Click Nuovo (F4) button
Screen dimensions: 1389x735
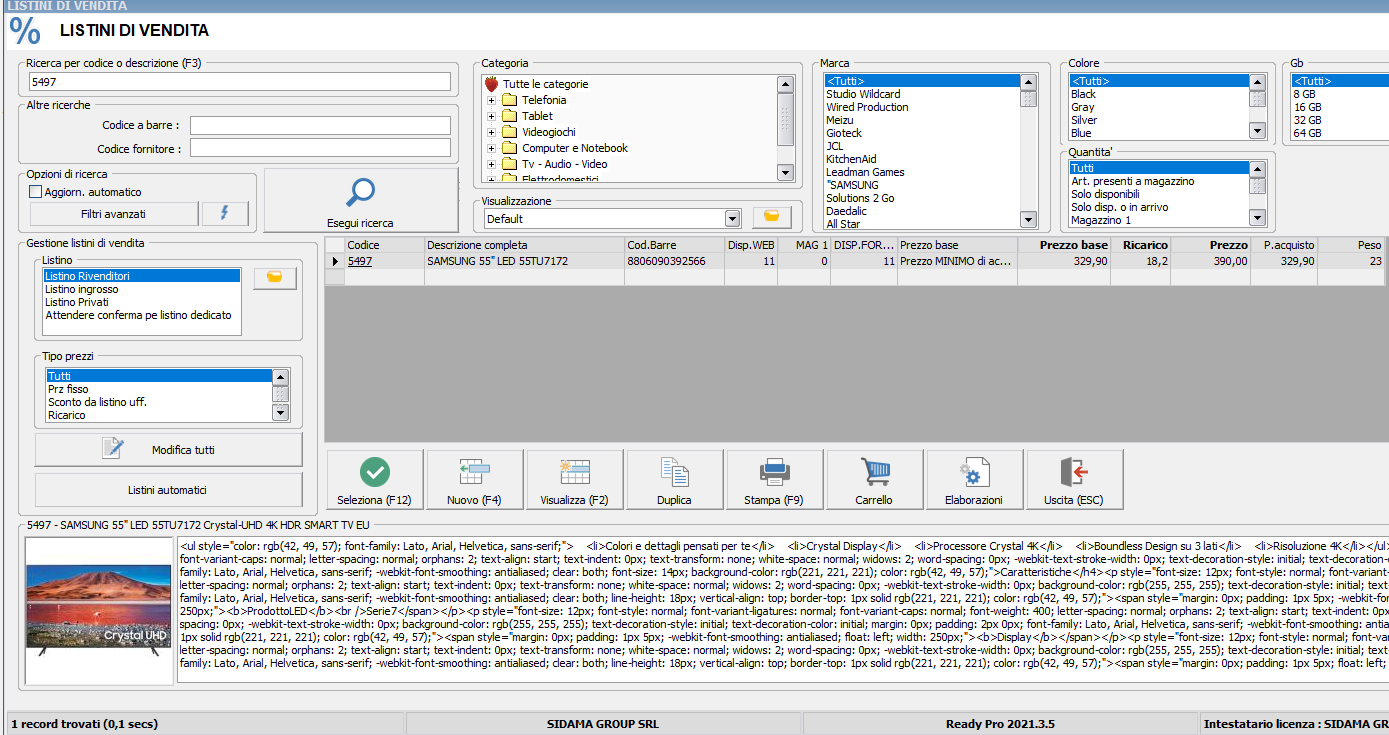475,480
